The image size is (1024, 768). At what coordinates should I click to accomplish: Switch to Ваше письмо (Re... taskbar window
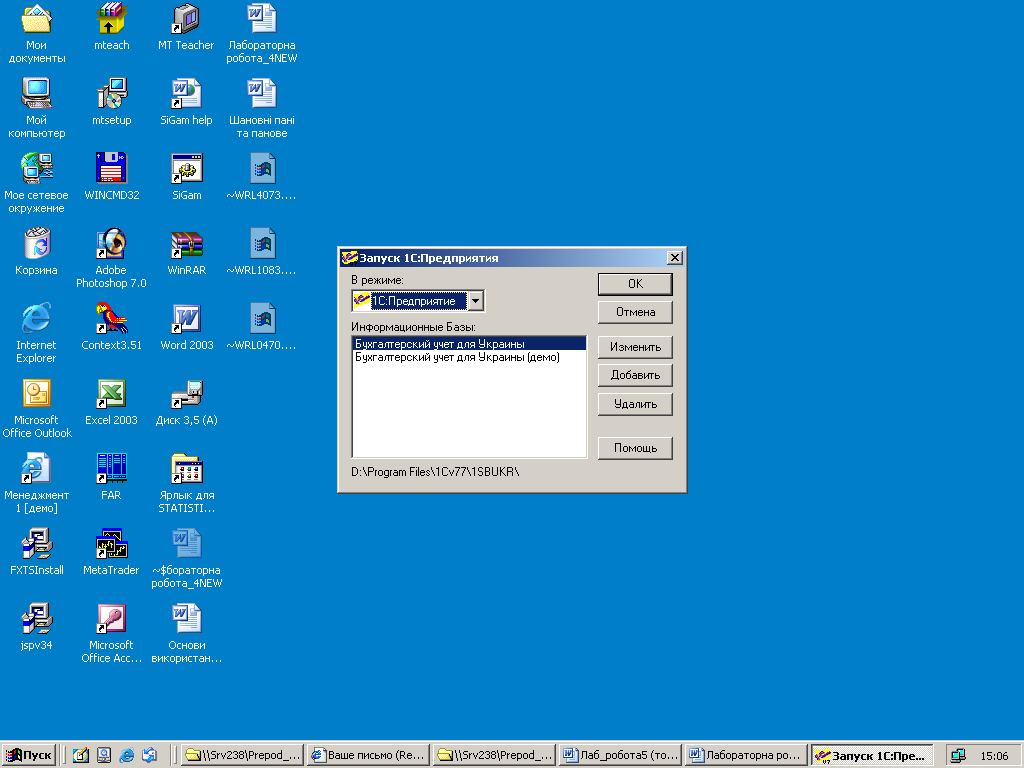[x=368, y=756]
